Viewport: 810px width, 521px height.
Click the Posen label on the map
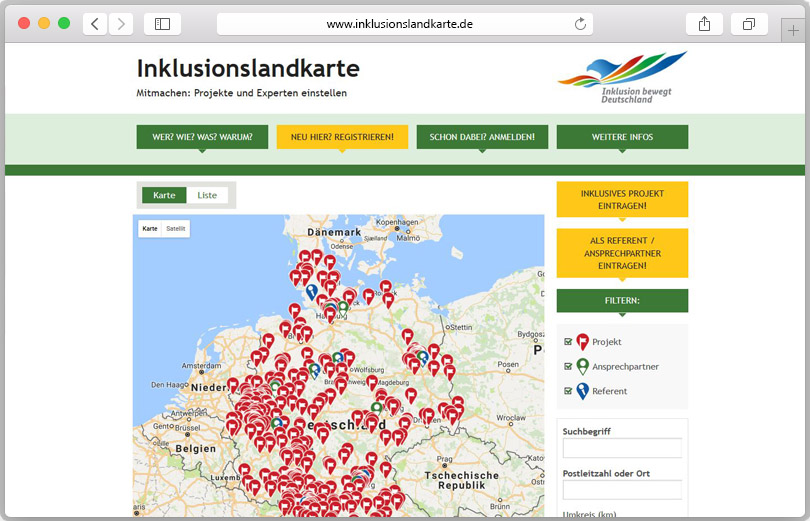point(508,365)
